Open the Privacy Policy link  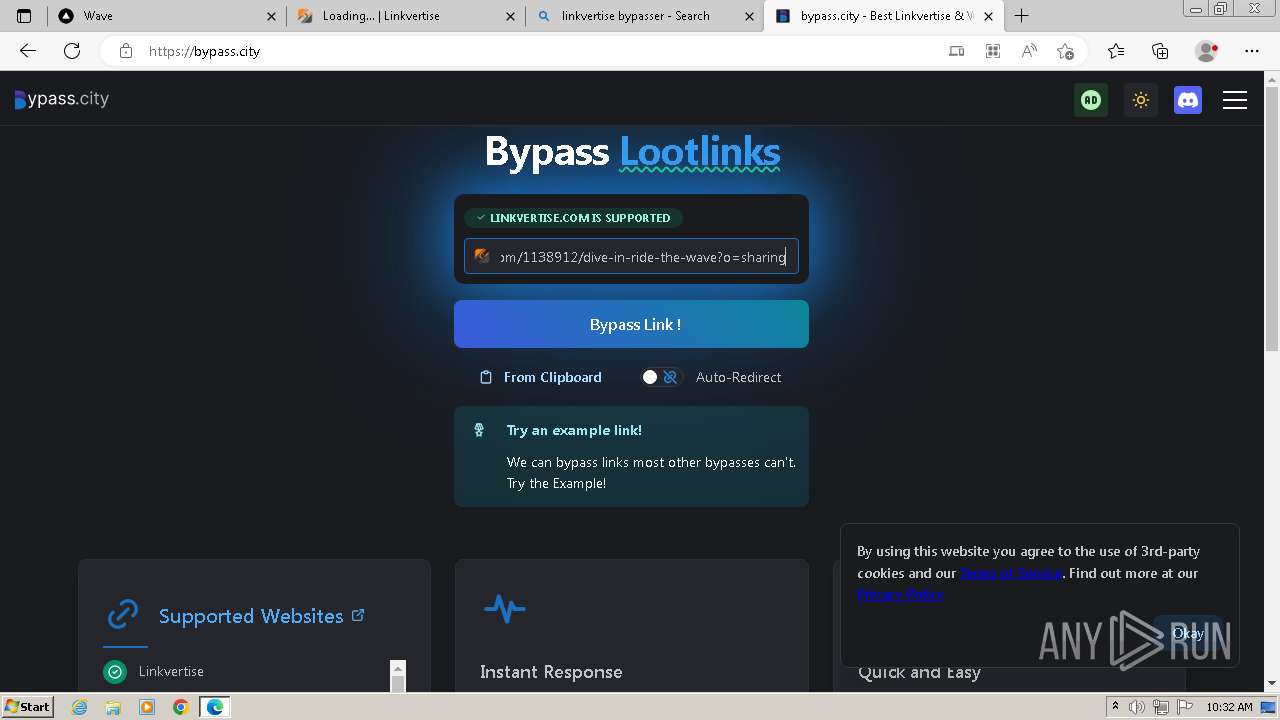(900, 594)
